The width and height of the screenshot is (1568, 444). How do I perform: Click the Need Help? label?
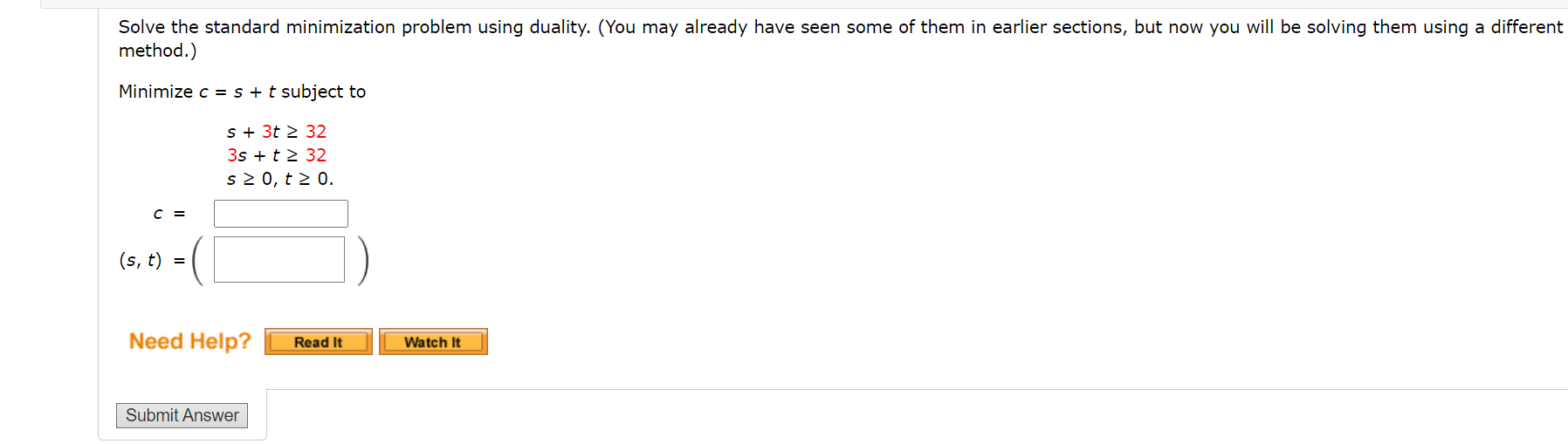click(189, 341)
